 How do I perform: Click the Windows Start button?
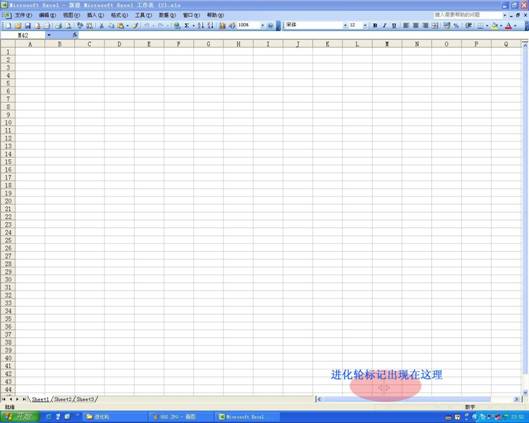(x=20, y=417)
